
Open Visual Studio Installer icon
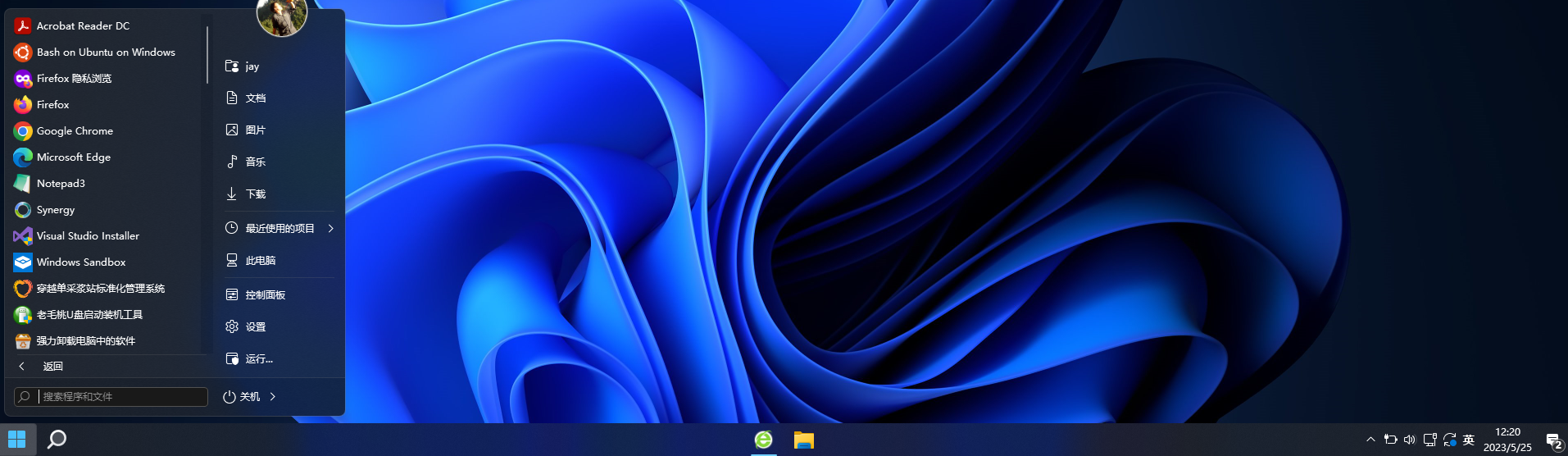[x=23, y=235]
